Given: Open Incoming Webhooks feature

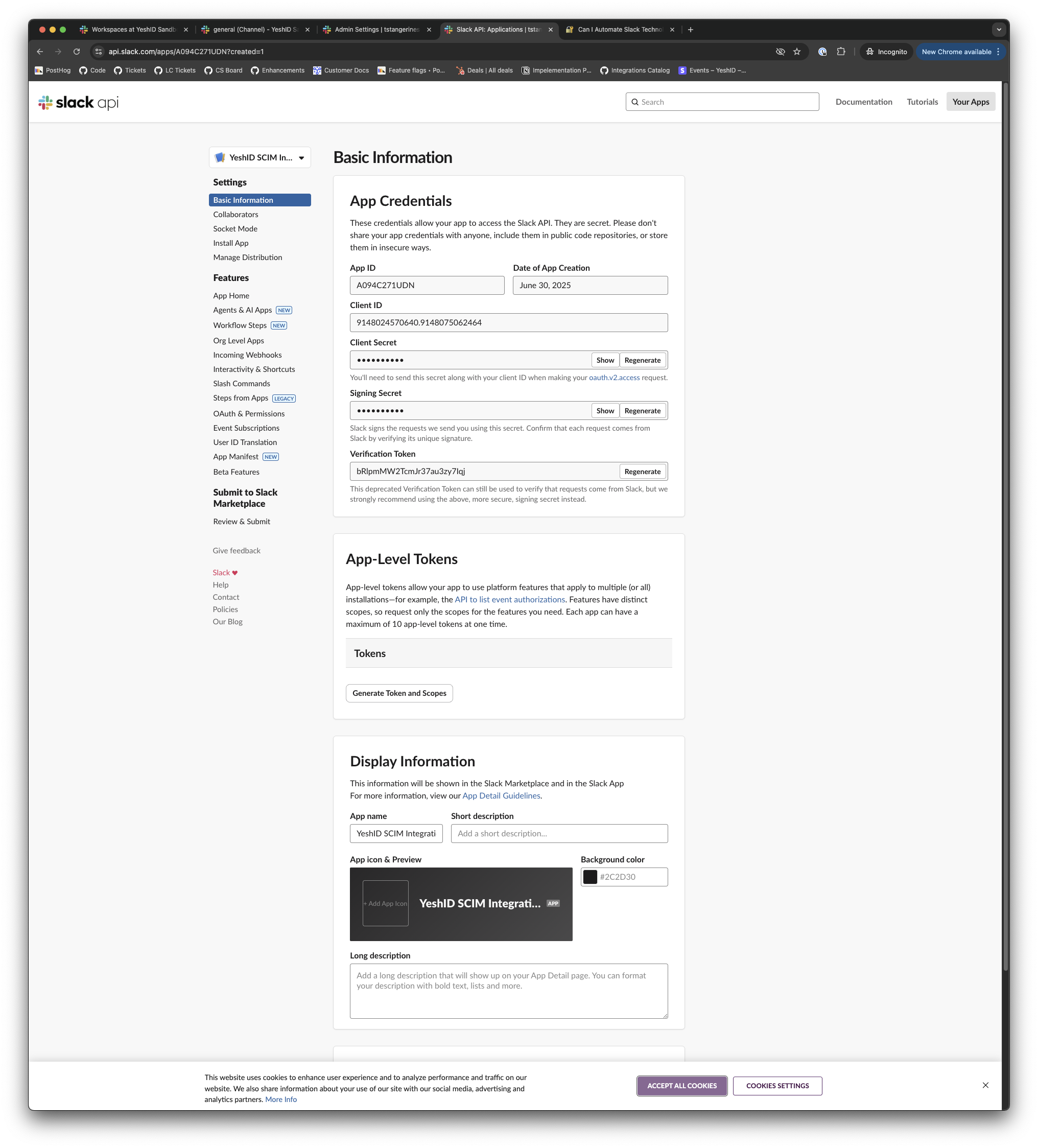Looking at the screenshot, I should pyautogui.click(x=247, y=355).
